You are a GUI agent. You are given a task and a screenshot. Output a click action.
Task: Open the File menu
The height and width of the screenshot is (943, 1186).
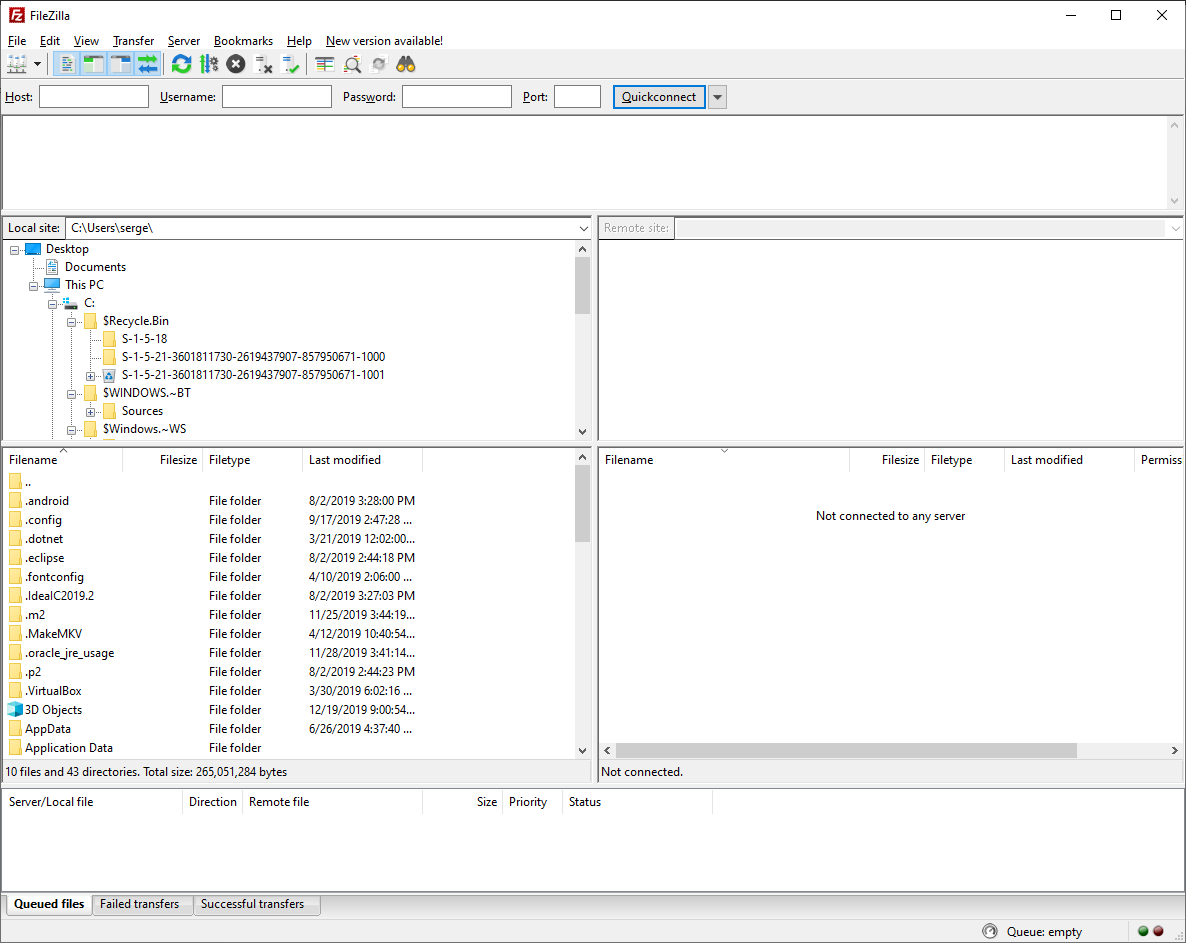[x=17, y=41]
